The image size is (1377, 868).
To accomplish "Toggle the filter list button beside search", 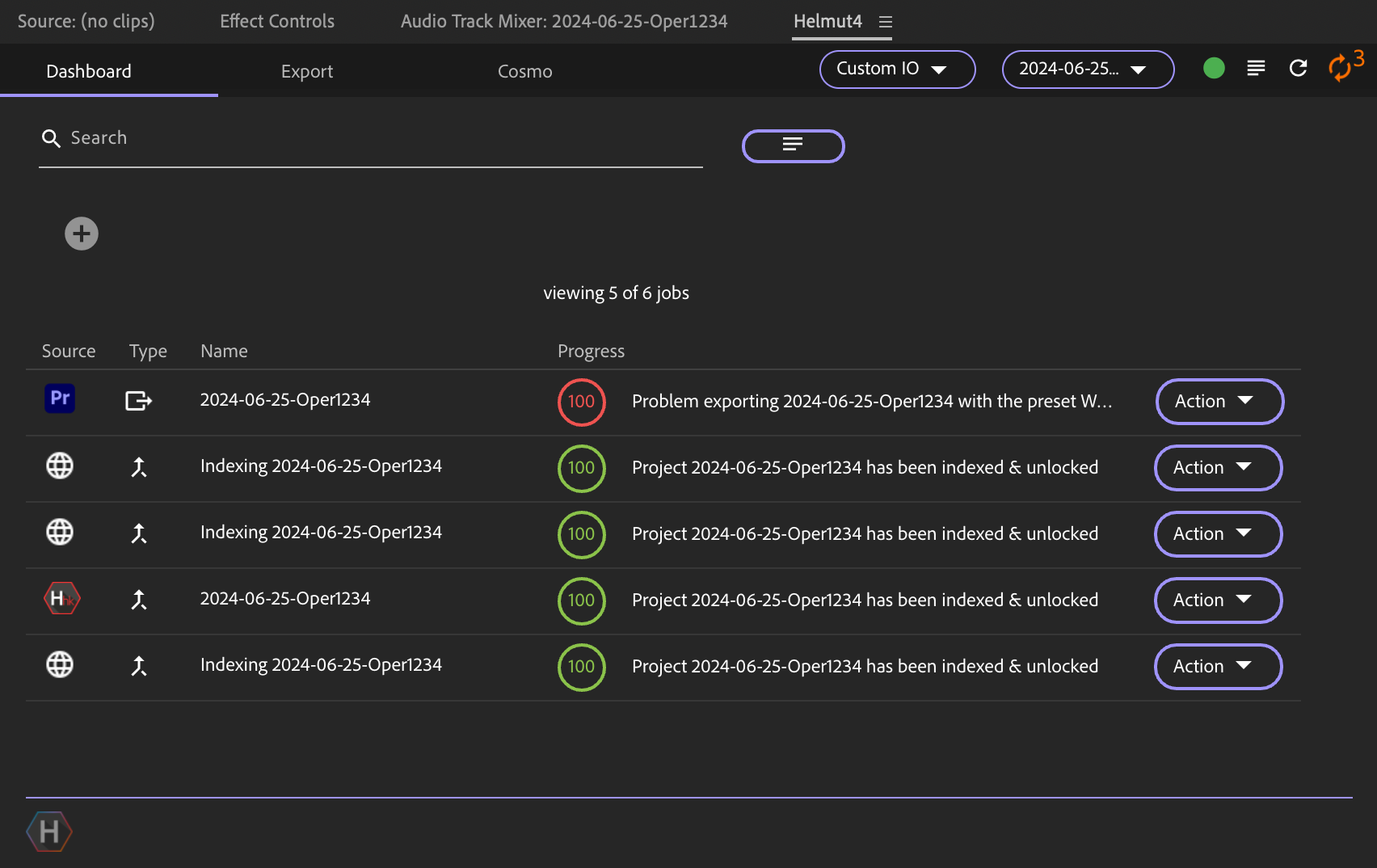I will [793, 145].
